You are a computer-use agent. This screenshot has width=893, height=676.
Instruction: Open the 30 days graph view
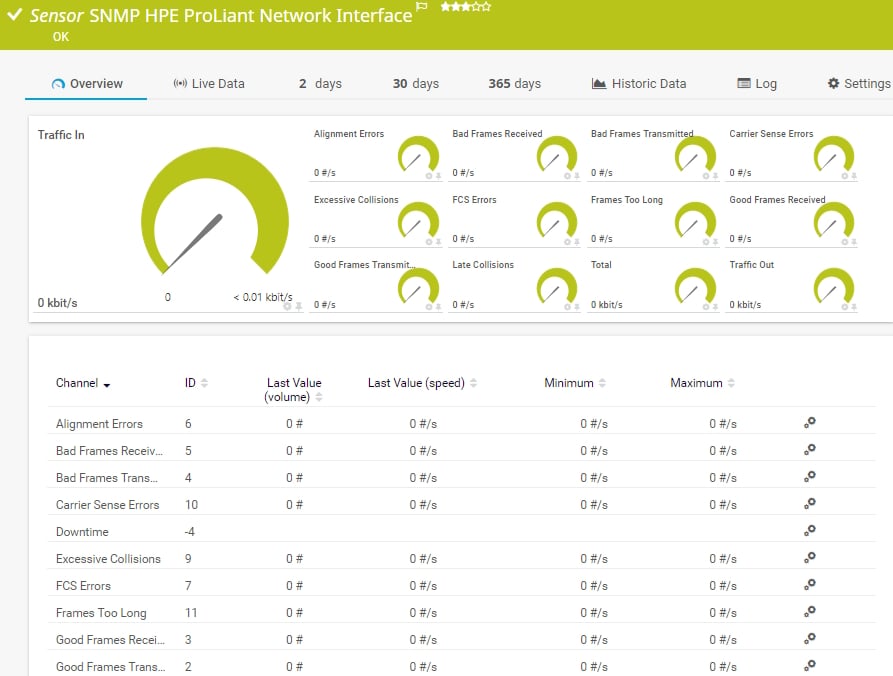click(x=415, y=84)
